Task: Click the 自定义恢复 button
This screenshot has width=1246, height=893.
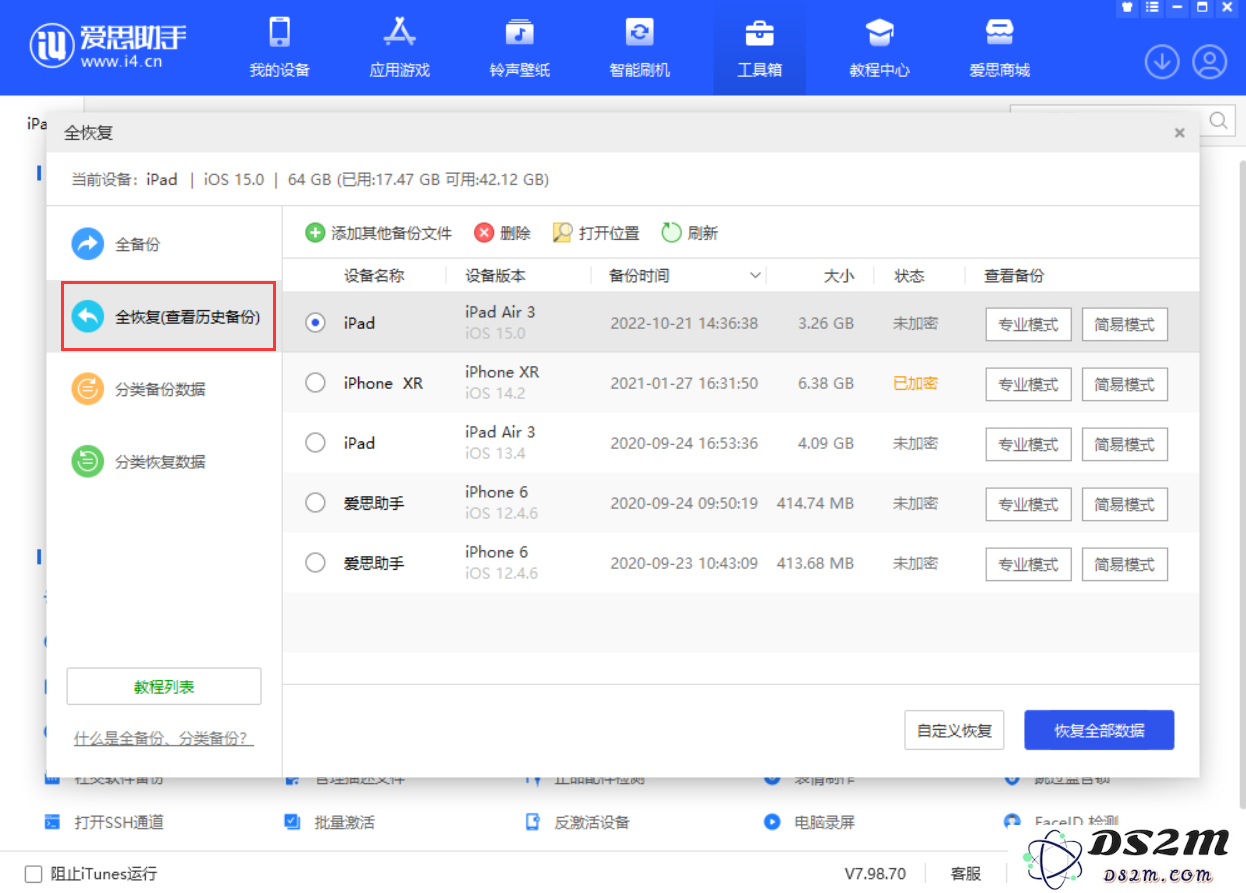Action: [x=954, y=730]
